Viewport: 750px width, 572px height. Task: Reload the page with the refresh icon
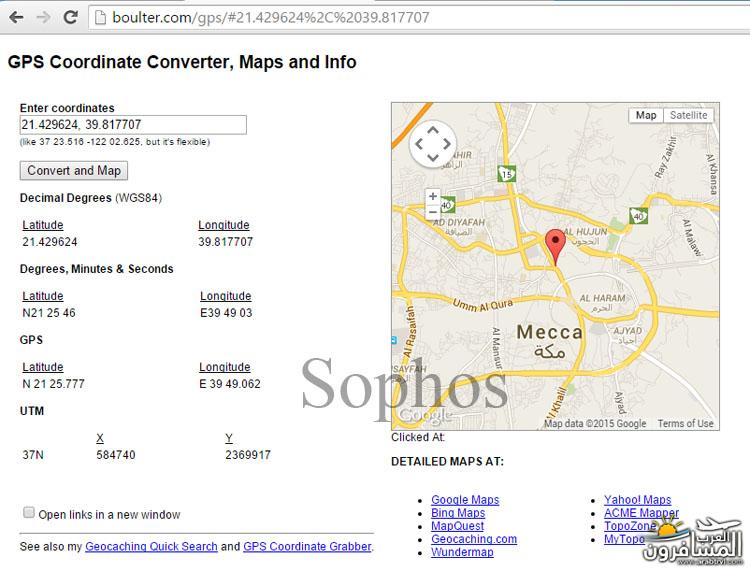71,18
